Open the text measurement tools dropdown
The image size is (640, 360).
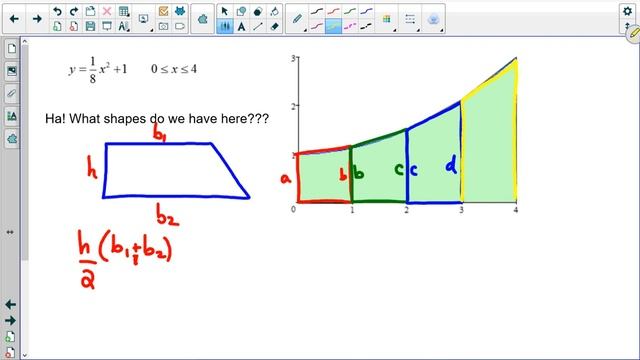[x=123, y=27]
